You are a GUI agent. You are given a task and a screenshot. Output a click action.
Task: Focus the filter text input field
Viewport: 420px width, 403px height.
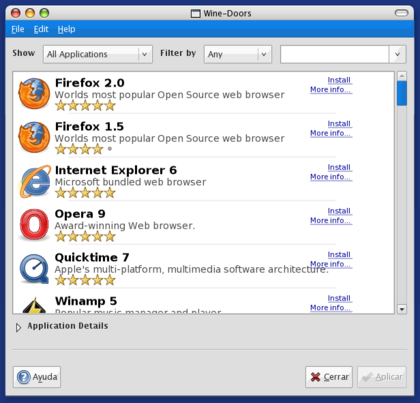(x=334, y=54)
